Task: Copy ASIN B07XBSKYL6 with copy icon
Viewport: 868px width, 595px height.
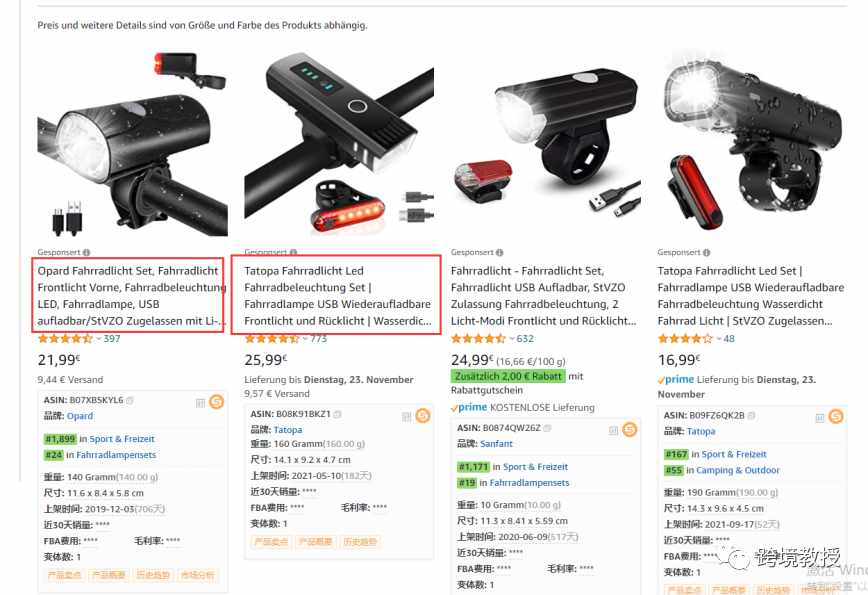Action: click(130, 400)
